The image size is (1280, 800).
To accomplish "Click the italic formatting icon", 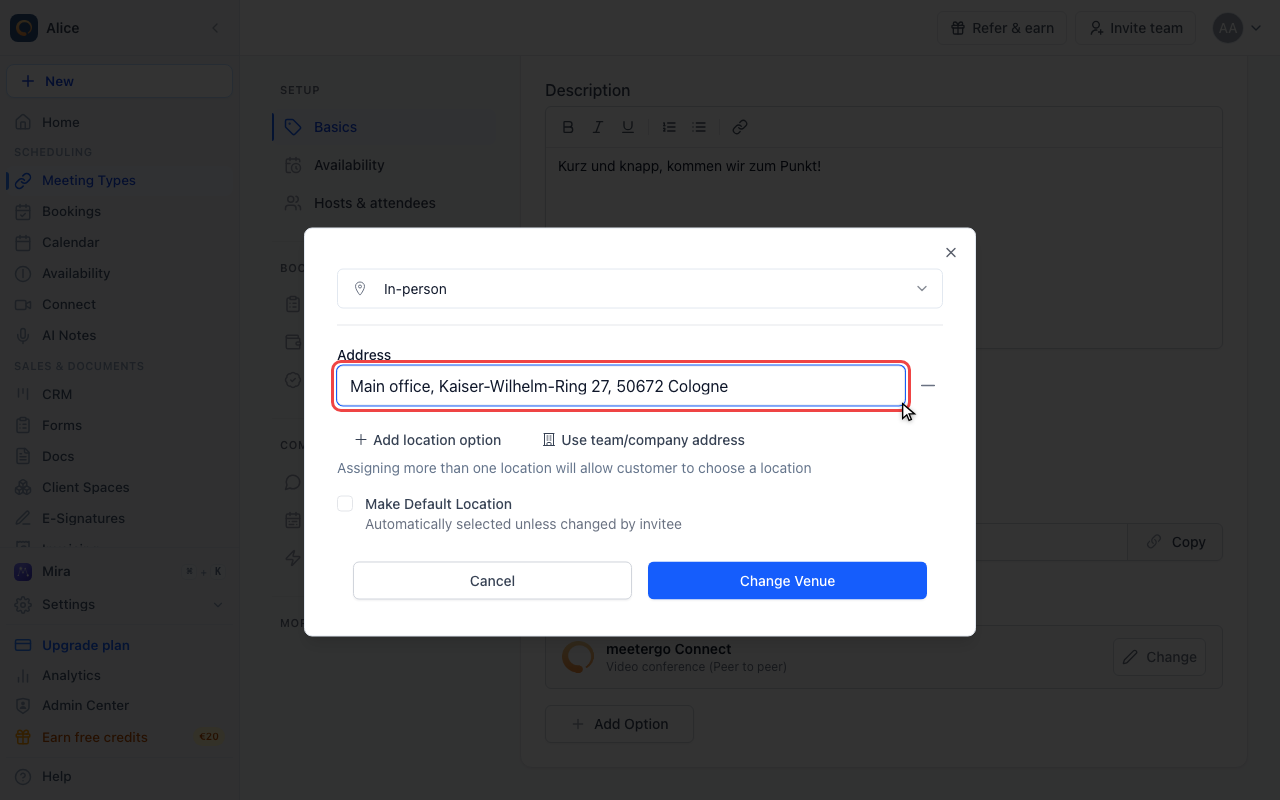I will [x=598, y=127].
